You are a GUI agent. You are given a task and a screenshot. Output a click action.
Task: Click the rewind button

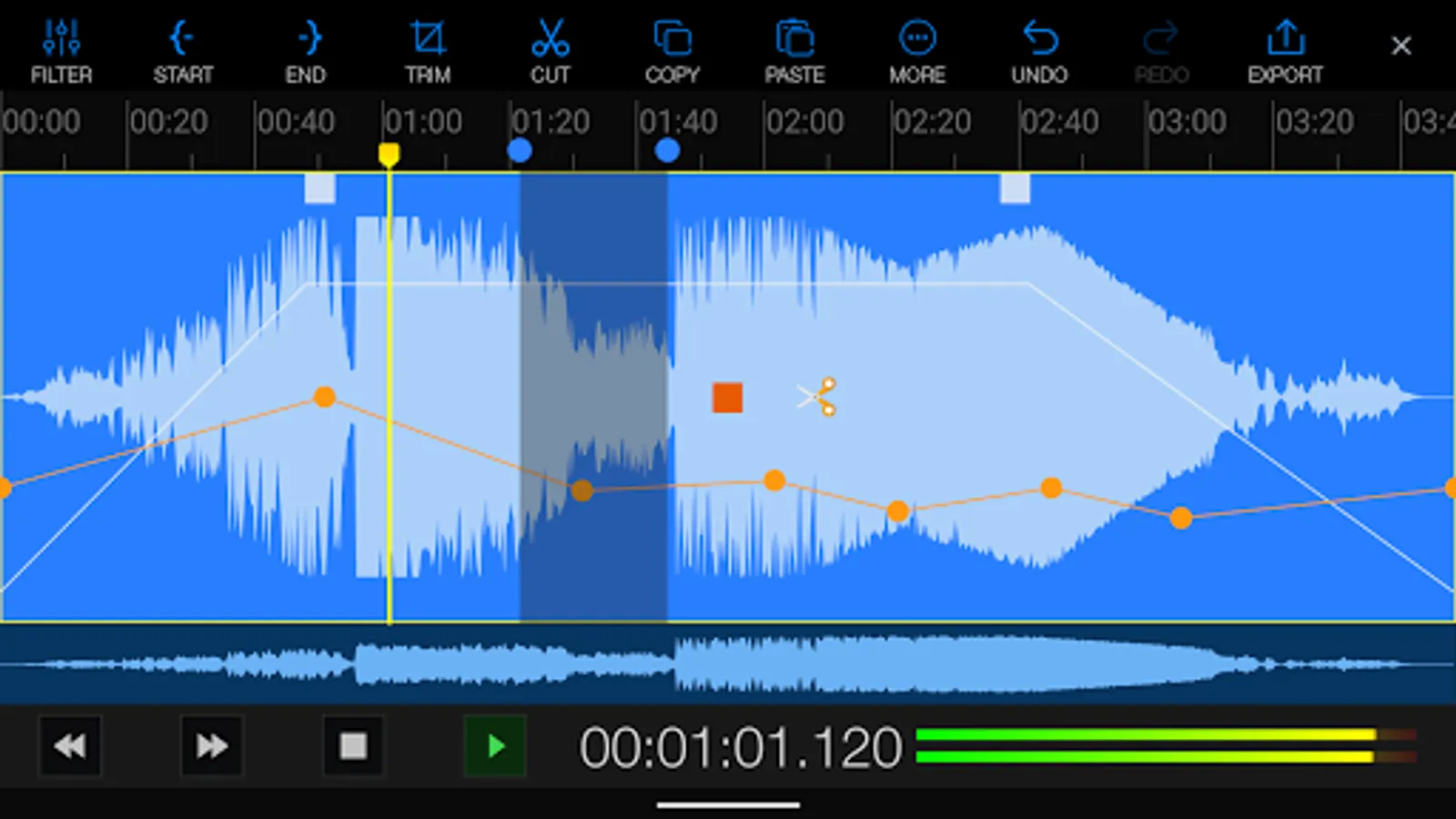tap(70, 746)
